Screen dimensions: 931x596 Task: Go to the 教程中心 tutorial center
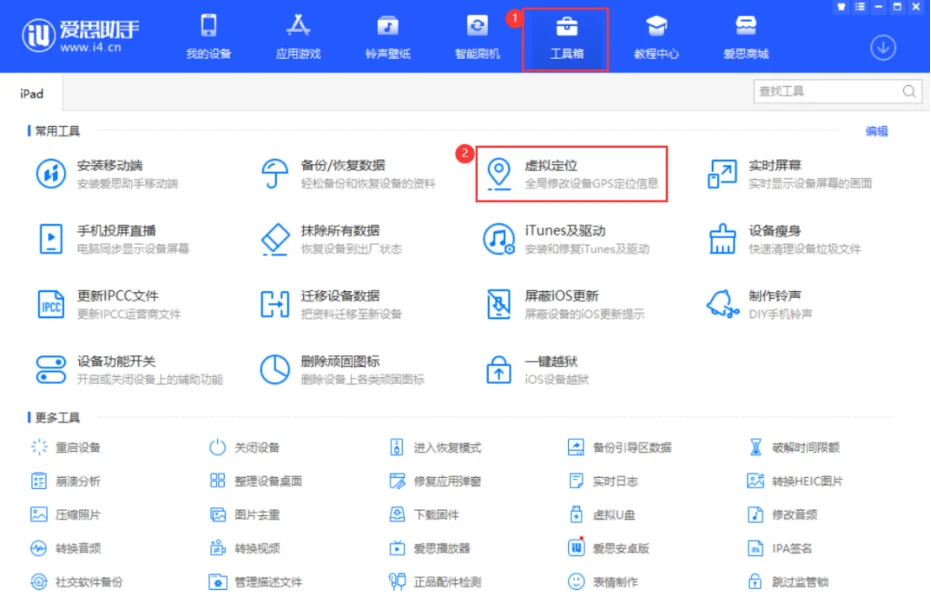656,37
